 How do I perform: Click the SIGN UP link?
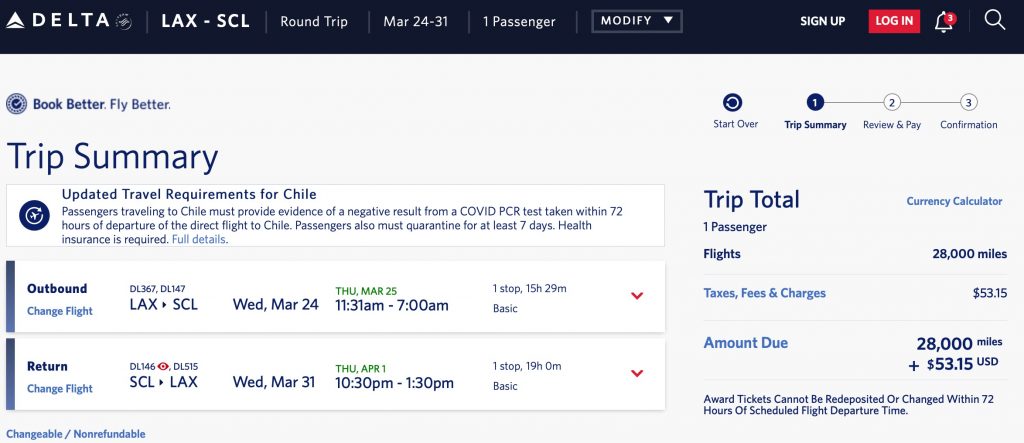pyautogui.click(x=822, y=21)
